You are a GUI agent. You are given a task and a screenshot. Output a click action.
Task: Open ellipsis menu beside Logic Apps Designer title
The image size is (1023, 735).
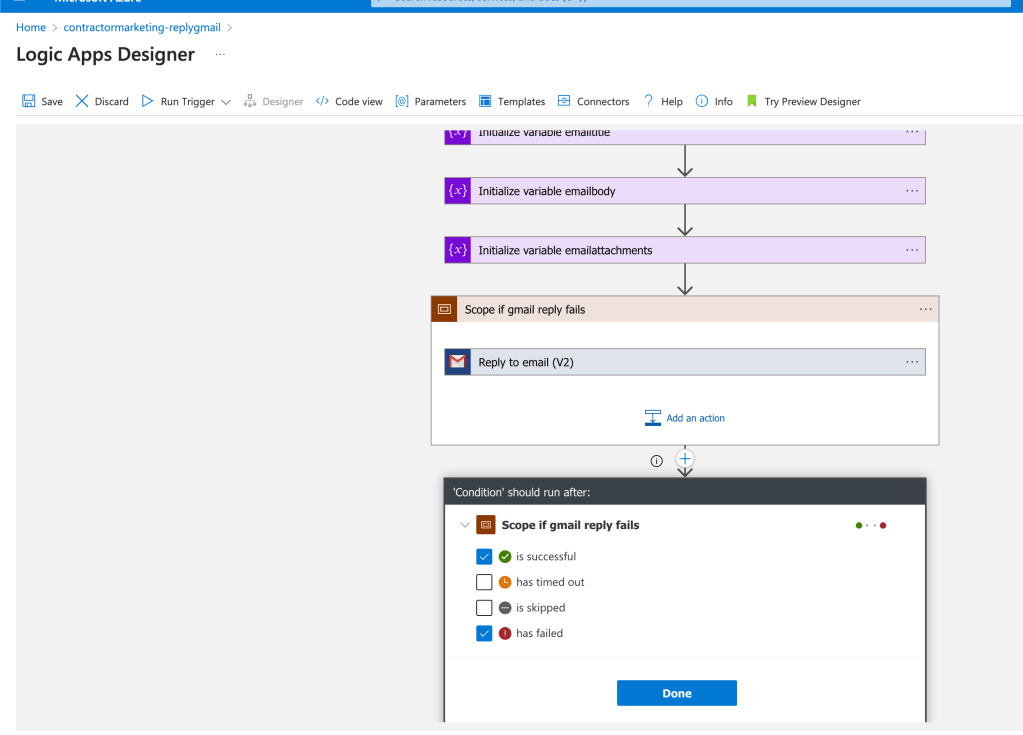[221, 54]
